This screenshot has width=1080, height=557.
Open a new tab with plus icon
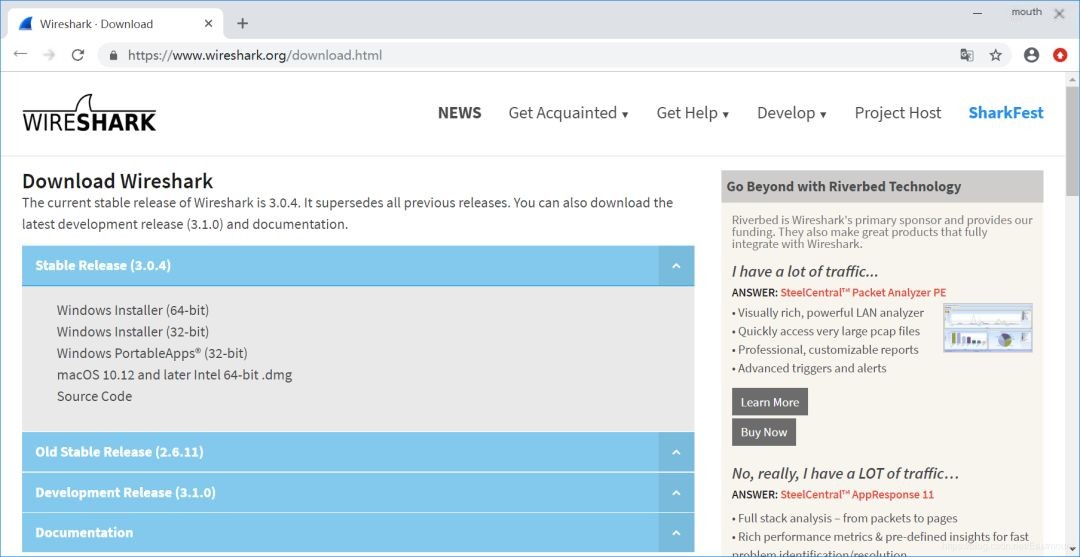click(242, 23)
